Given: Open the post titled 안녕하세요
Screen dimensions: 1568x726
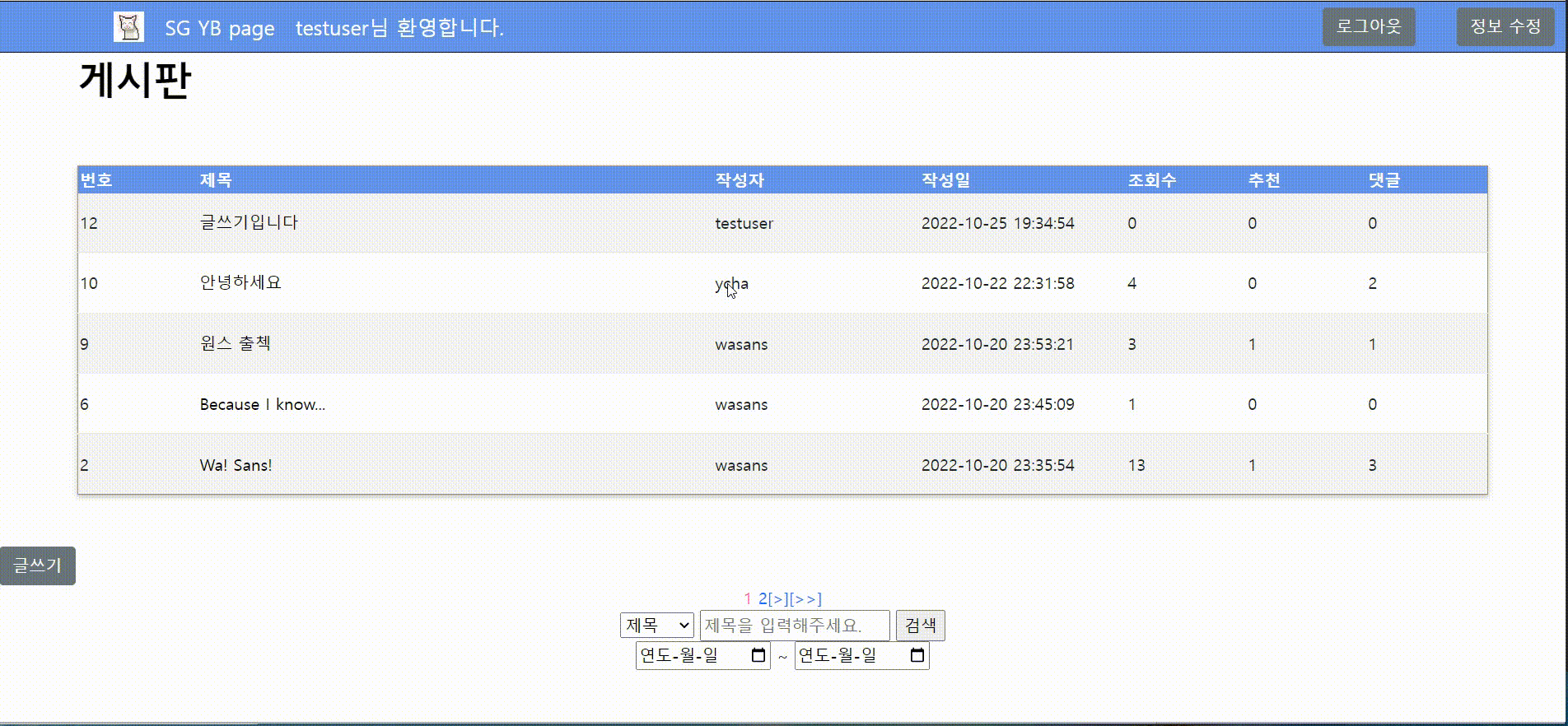Looking at the screenshot, I should [240, 282].
